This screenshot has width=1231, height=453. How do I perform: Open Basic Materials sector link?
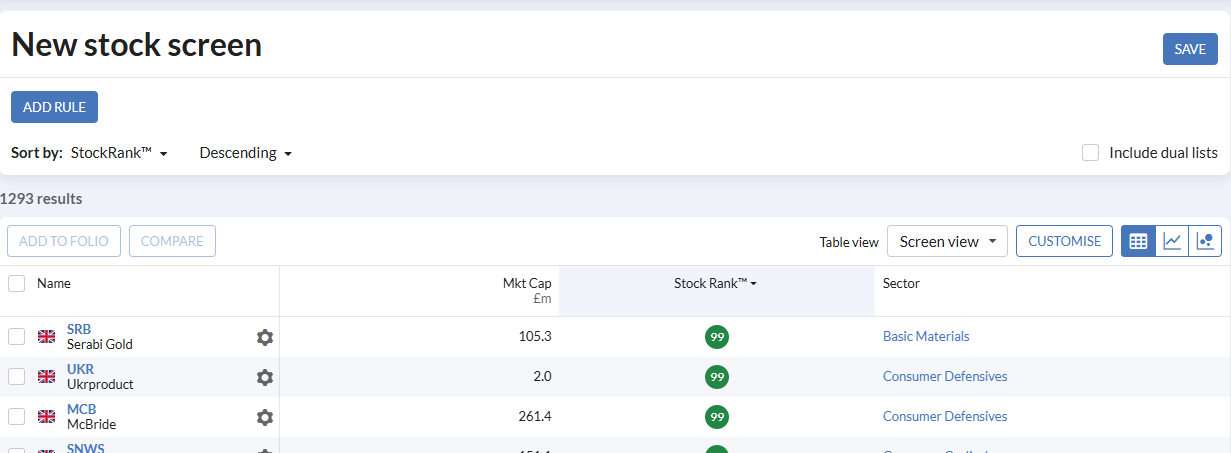(x=926, y=337)
